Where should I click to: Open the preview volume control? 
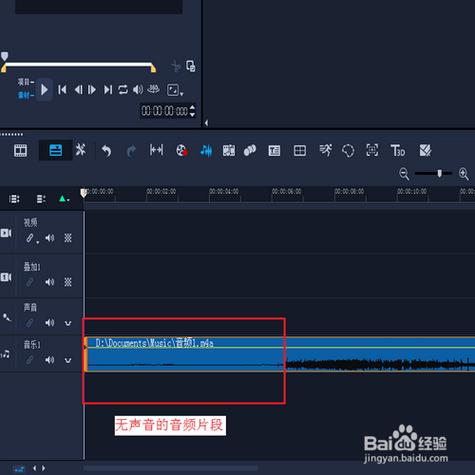[138, 89]
